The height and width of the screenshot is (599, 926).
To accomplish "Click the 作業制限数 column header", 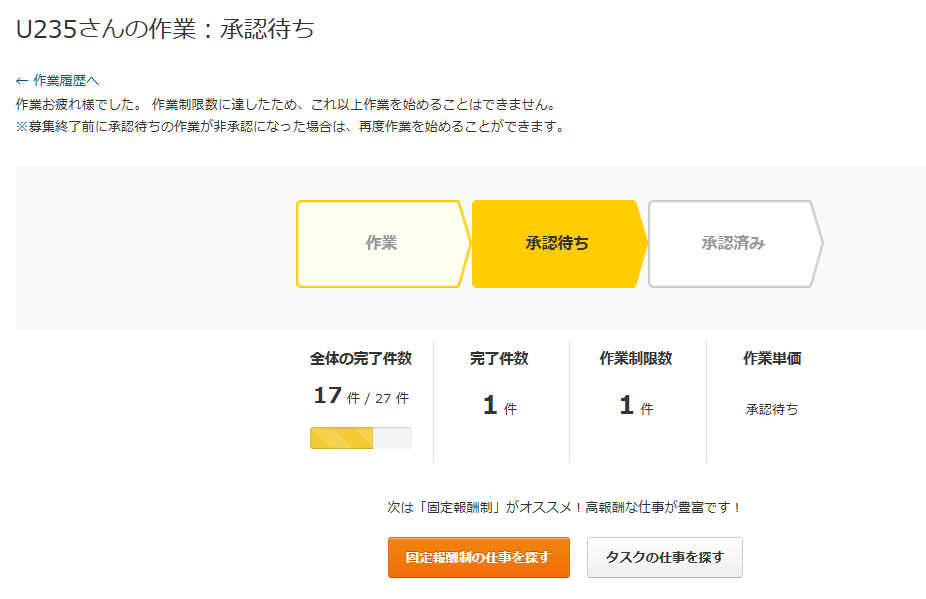I will tap(636, 358).
